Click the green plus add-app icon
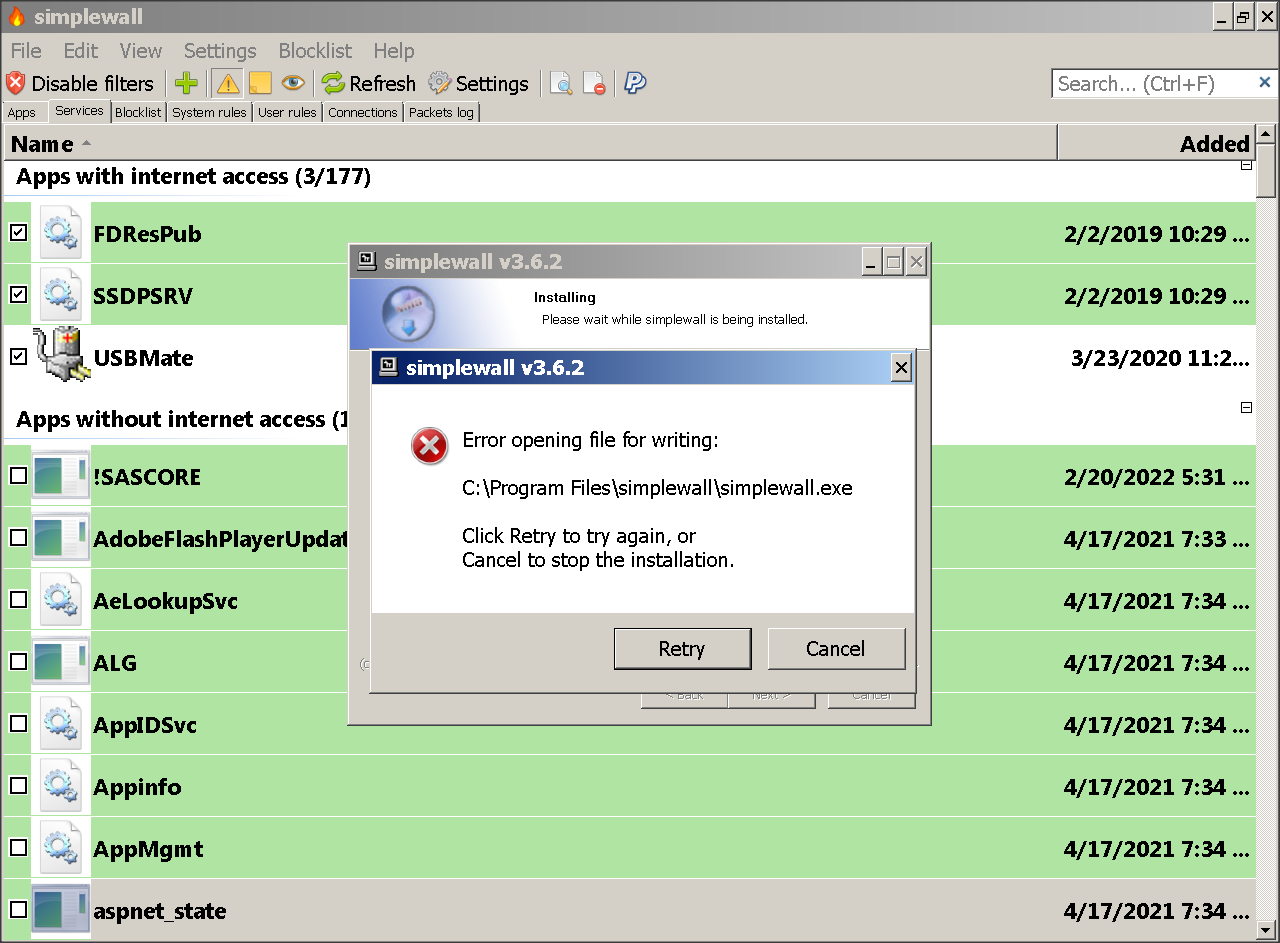Viewport: 1280px width, 943px height. (x=186, y=84)
